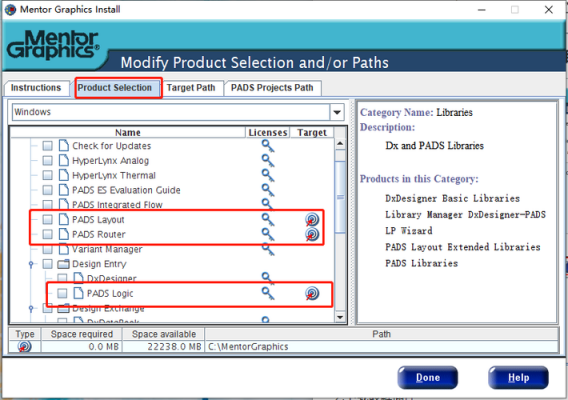Select the PADS Integrated Flow row text
This screenshot has width=568, height=400.
(x=117, y=205)
